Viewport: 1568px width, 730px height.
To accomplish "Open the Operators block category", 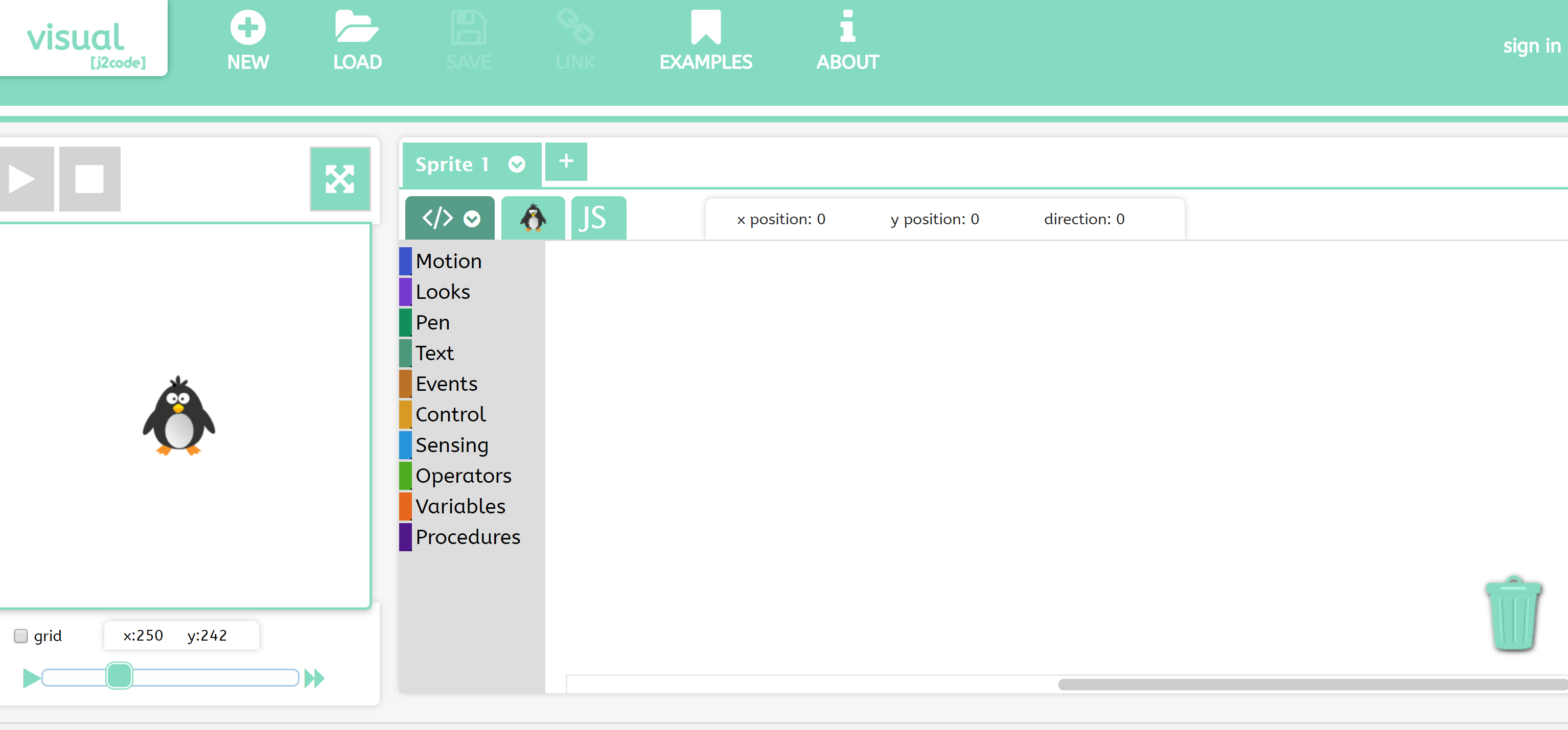I will [463, 475].
